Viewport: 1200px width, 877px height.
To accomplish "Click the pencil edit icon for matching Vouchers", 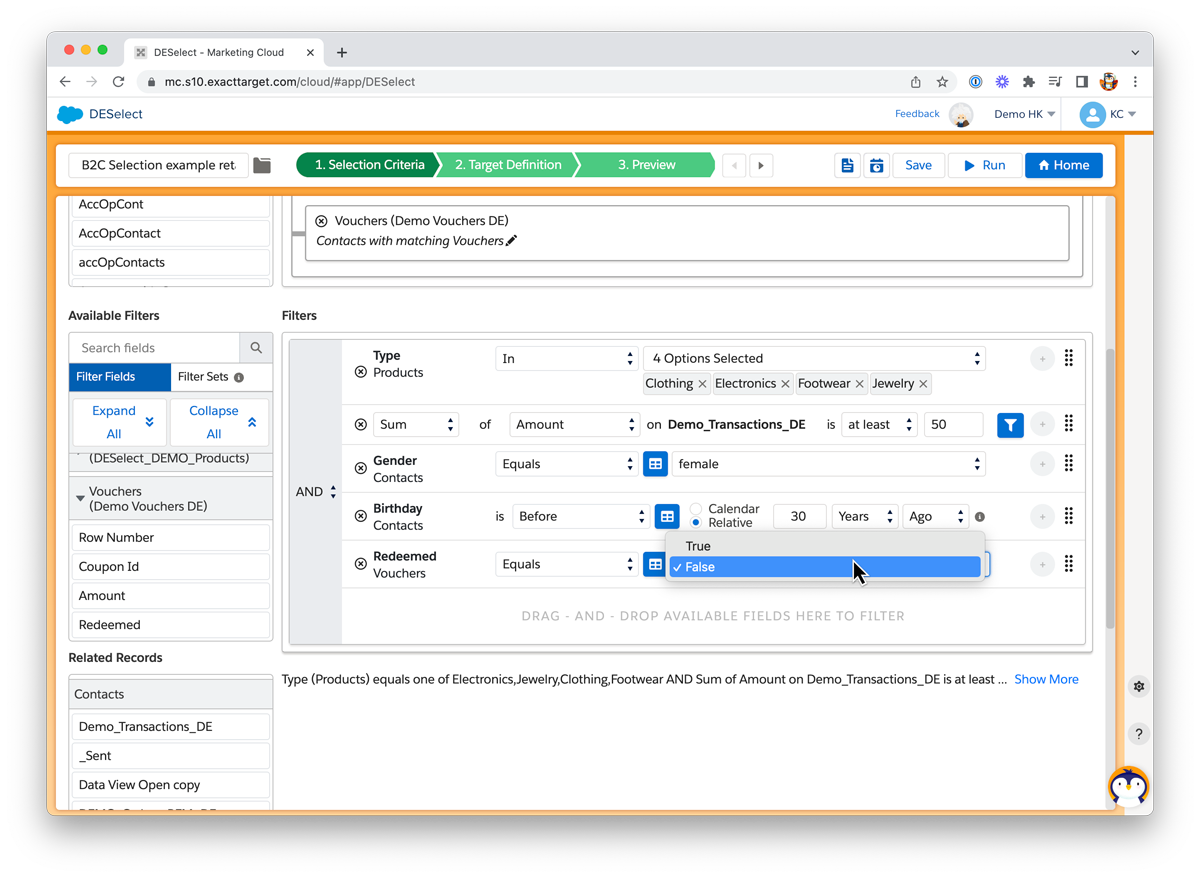I will (x=512, y=241).
